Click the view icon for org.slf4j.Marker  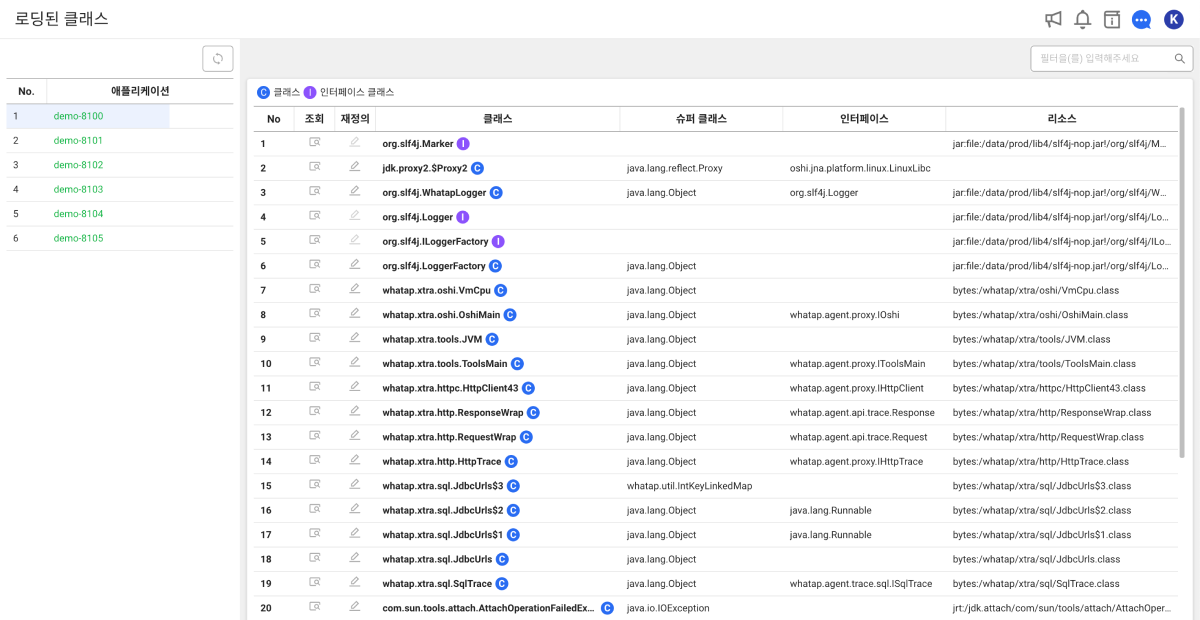315,143
